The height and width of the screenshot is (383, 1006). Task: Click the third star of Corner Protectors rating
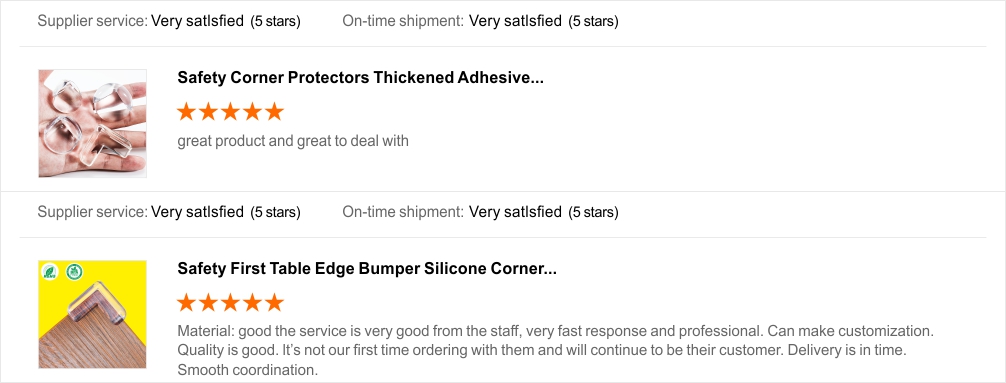230,112
